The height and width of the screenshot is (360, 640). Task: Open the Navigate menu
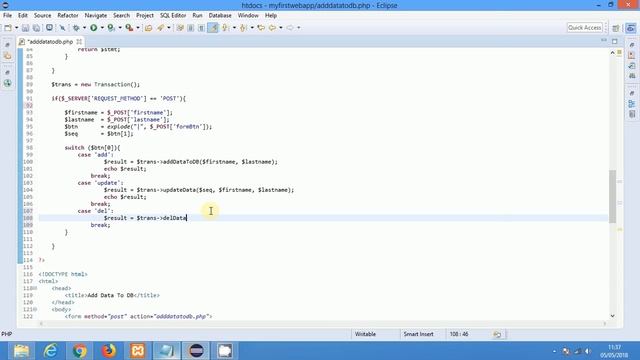(x=96, y=16)
